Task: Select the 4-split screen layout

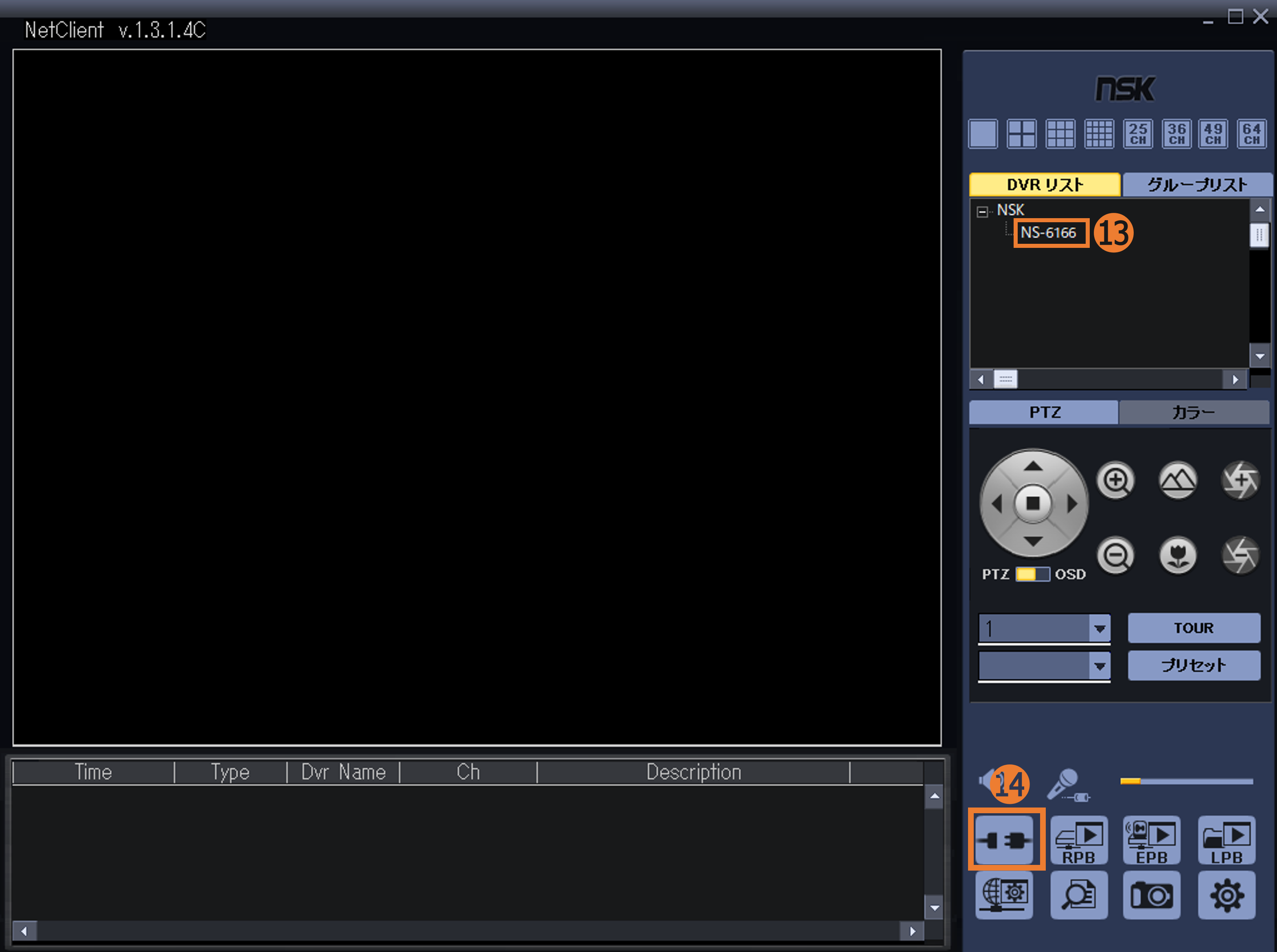Action: [1021, 133]
